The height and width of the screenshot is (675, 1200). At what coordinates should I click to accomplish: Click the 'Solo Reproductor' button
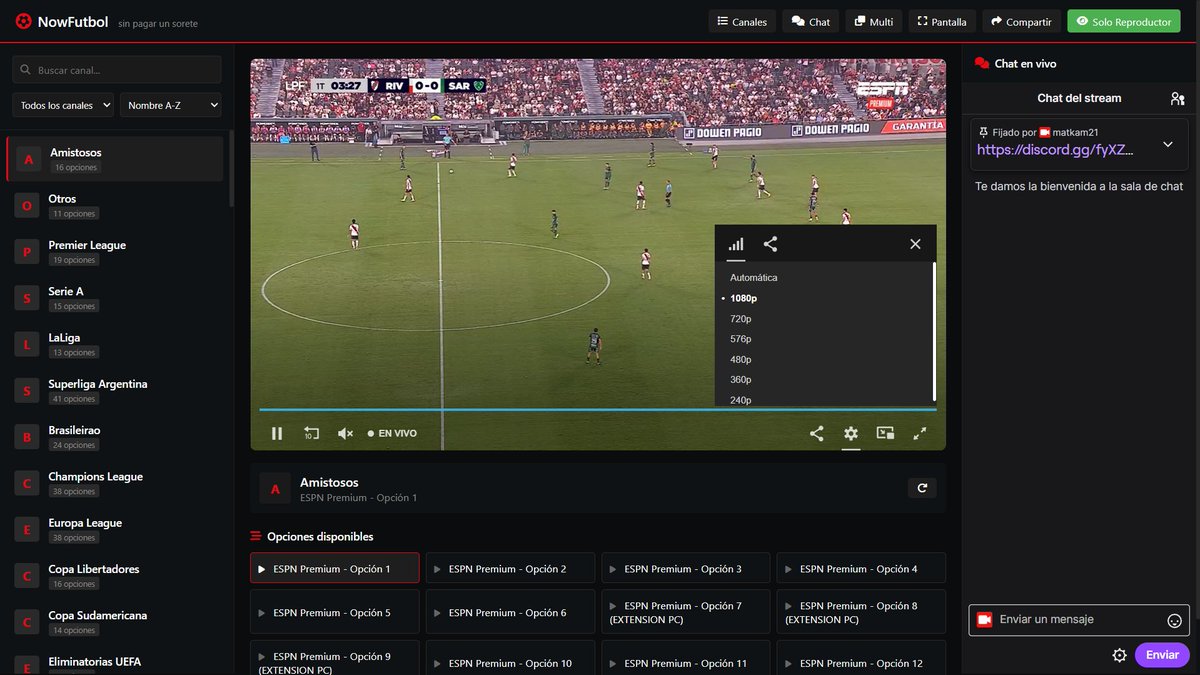point(1123,20)
